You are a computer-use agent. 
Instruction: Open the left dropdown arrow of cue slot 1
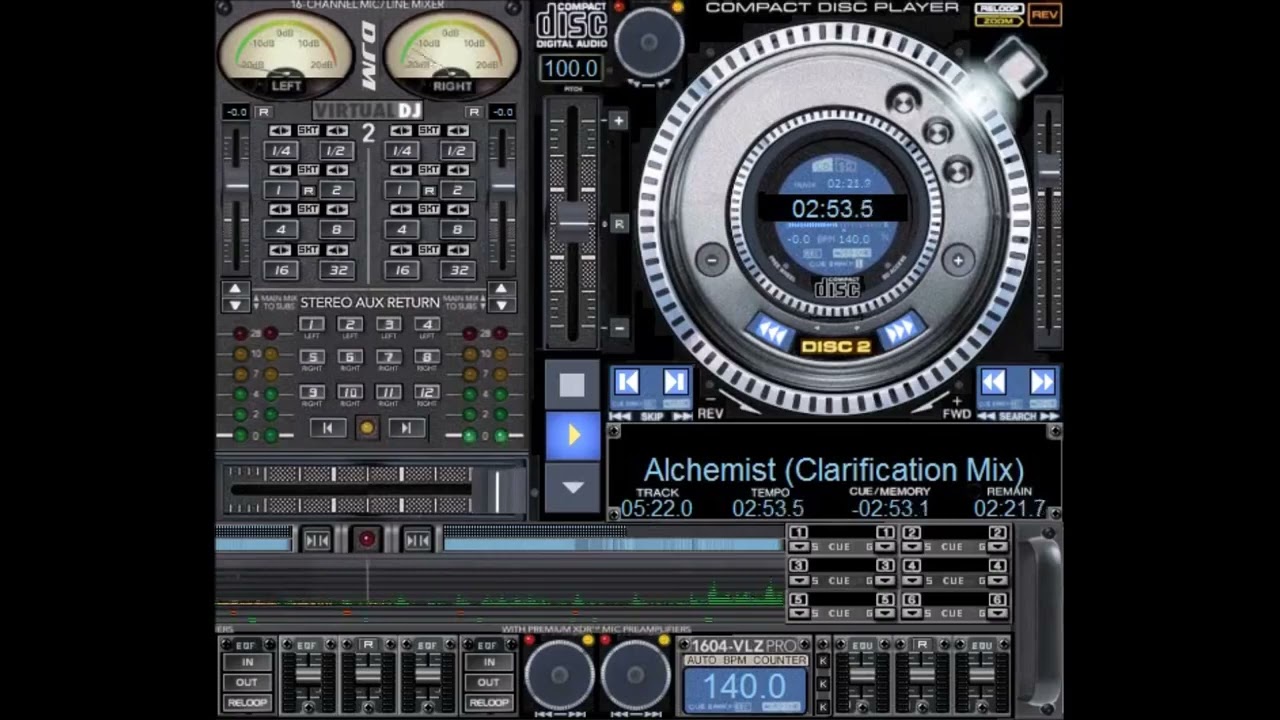(798, 547)
